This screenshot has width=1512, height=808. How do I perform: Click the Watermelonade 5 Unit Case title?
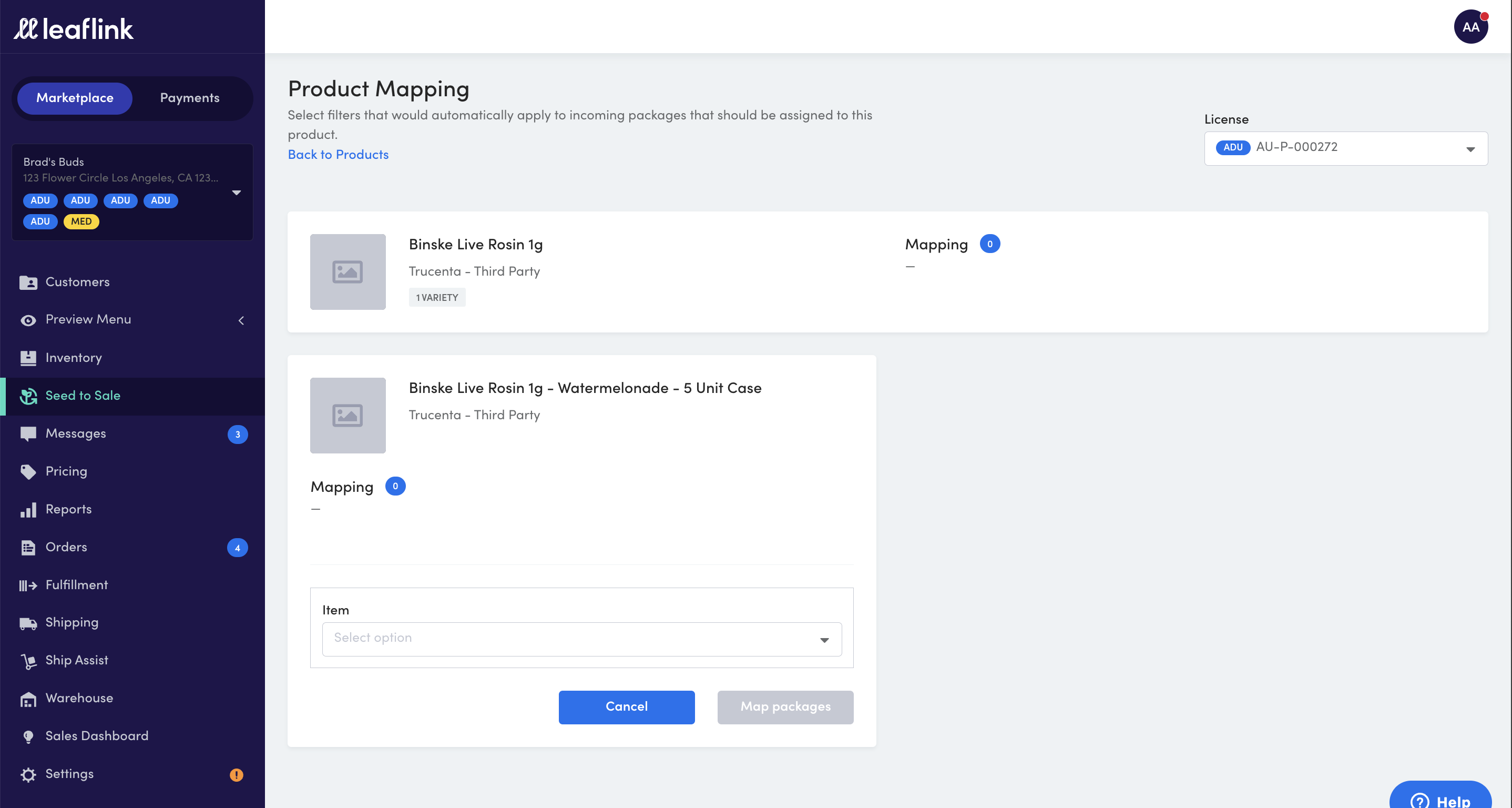585,388
